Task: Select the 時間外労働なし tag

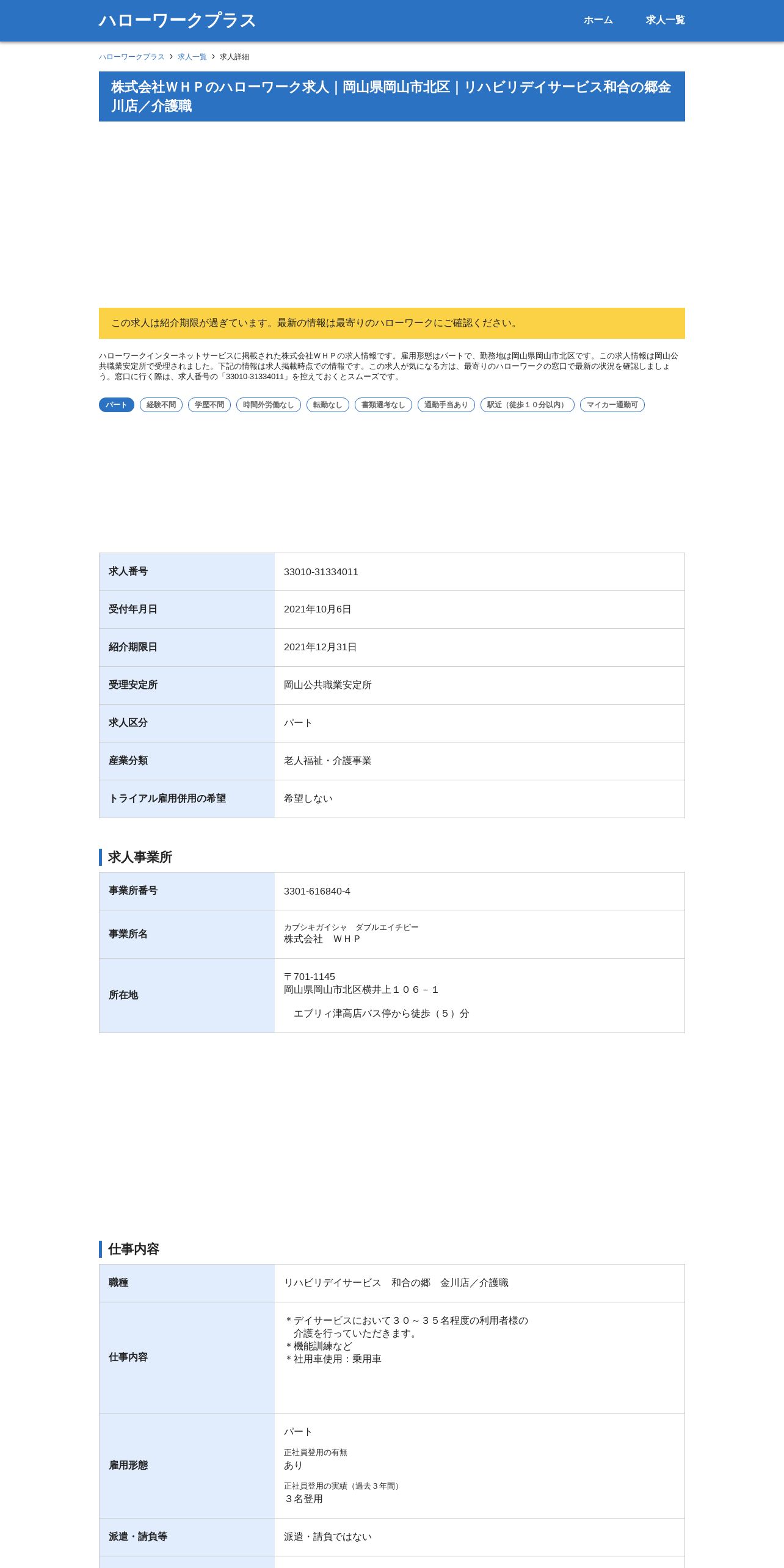Action: (269, 405)
